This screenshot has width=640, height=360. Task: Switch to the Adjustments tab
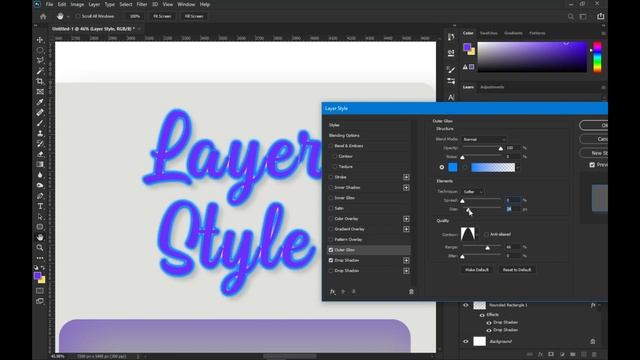(492, 87)
